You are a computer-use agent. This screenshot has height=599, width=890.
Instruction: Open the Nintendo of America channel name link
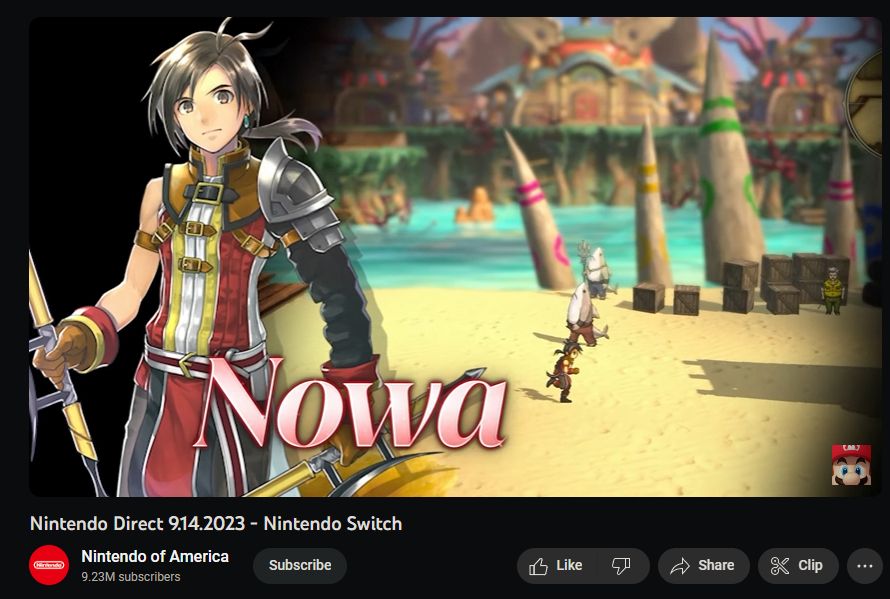155,556
